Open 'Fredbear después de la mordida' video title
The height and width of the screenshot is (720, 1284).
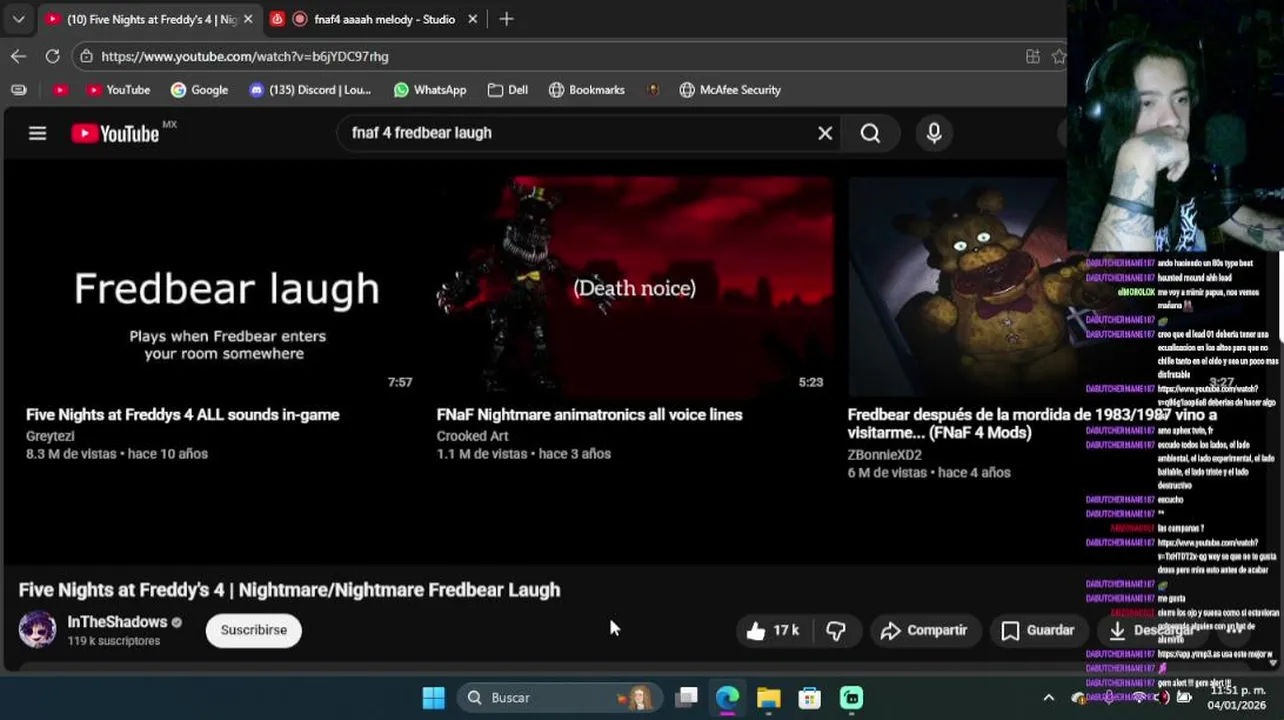coord(1032,423)
